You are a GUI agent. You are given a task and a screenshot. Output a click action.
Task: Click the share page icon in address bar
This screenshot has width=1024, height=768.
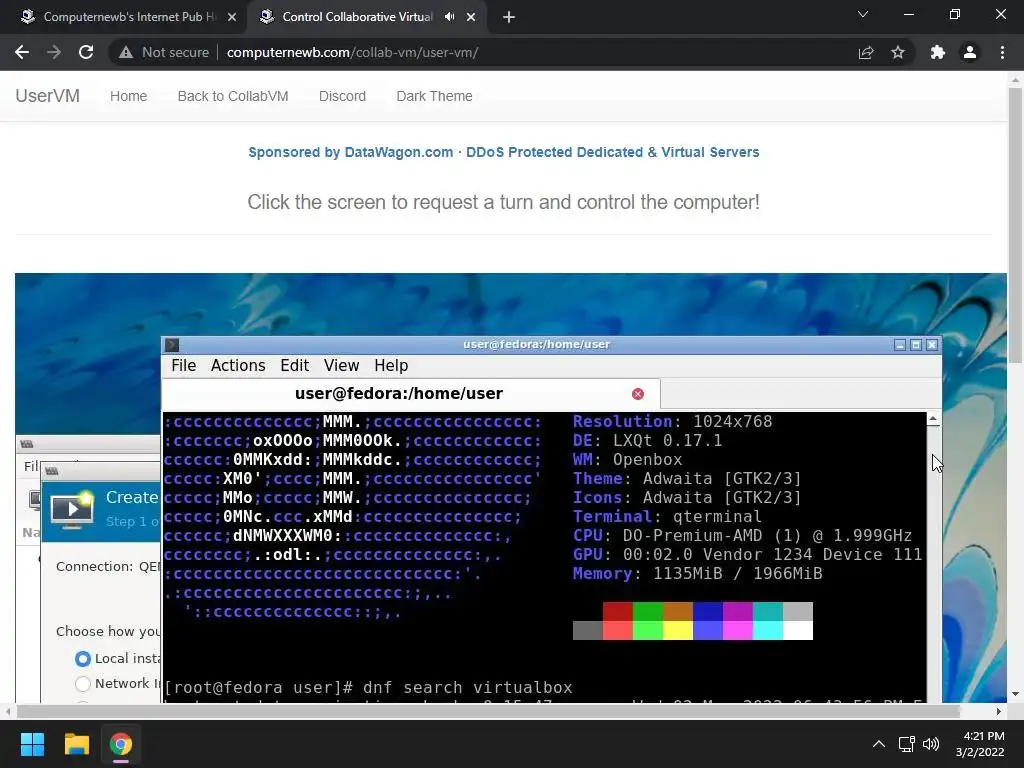[866, 52]
